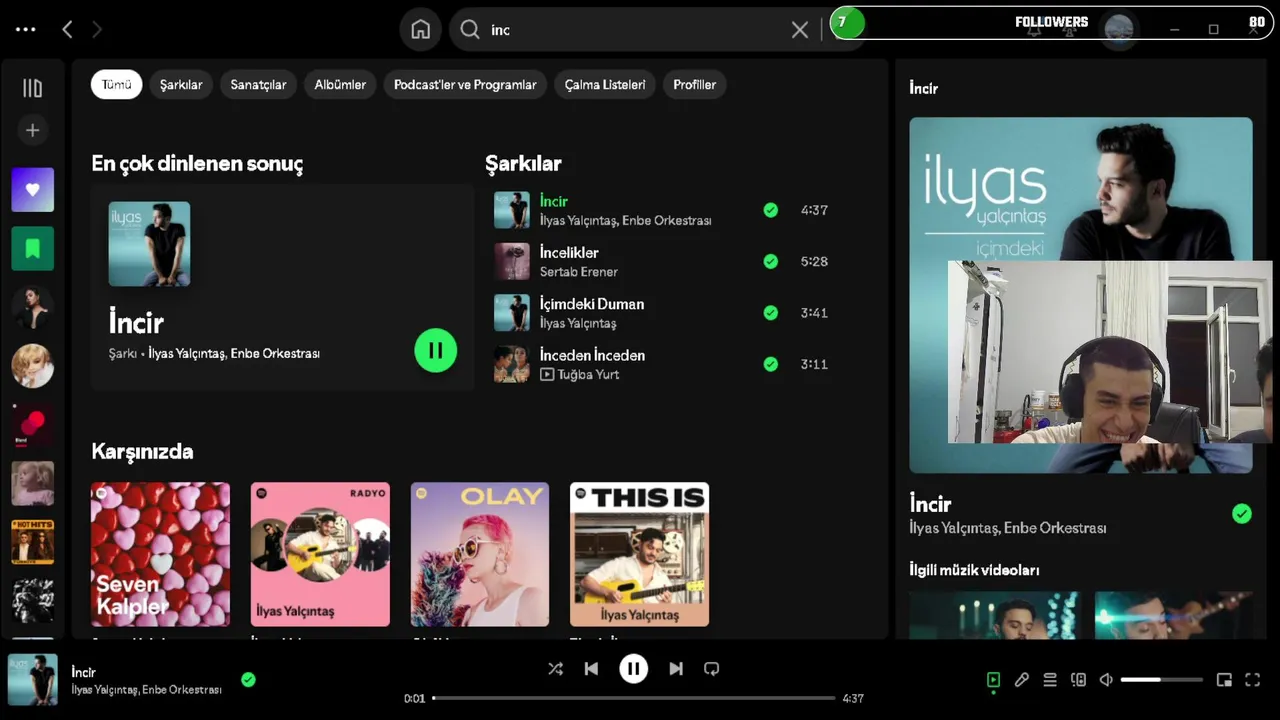Image resolution: width=1280 pixels, height=720 pixels.
Task: Open the green bookmark Your Episodes tile
Action: pos(32,249)
